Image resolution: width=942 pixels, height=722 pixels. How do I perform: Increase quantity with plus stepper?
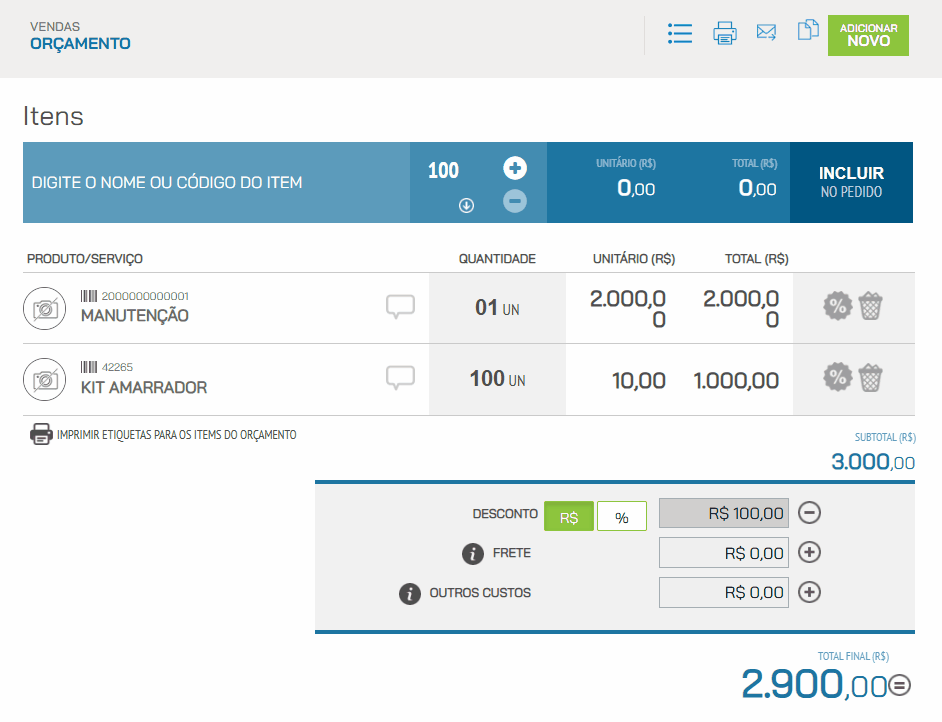point(515,168)
